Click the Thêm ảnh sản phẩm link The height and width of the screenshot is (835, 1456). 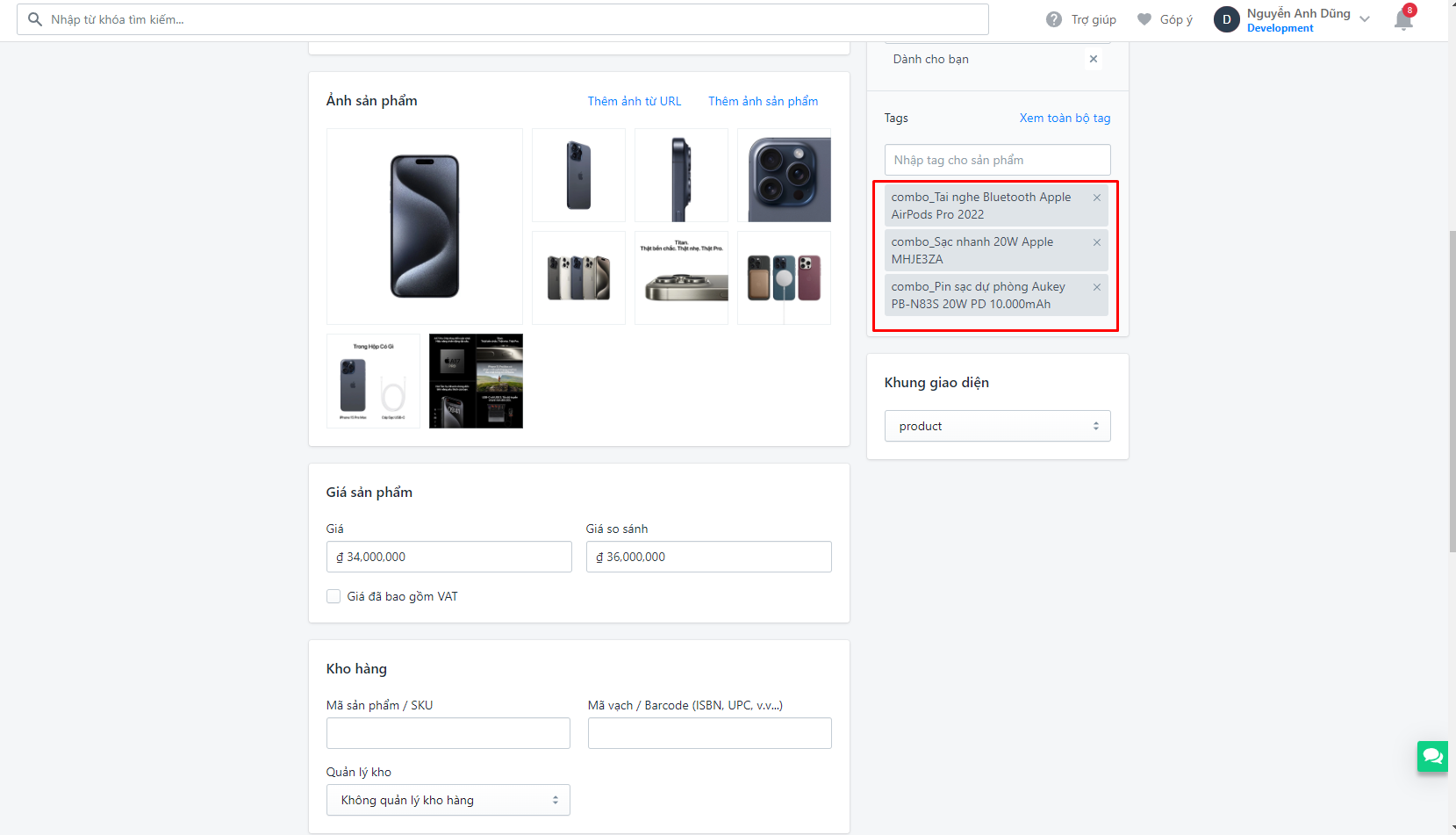tap(764, 101)
